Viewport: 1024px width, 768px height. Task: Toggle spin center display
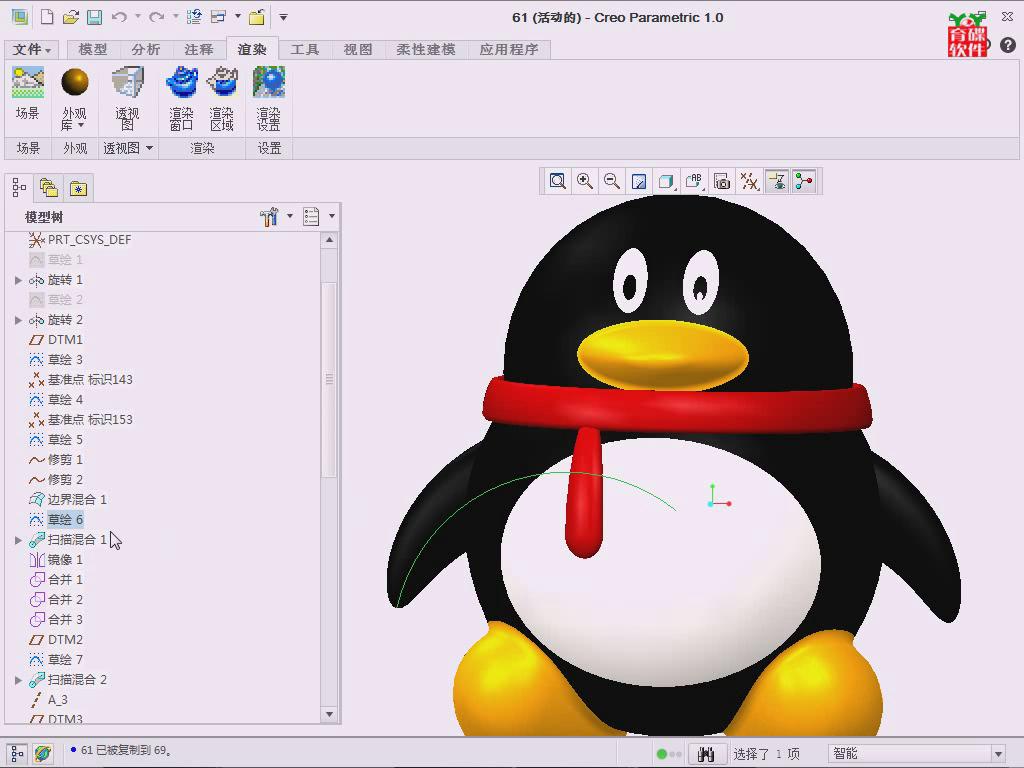(x=804, y=181)
